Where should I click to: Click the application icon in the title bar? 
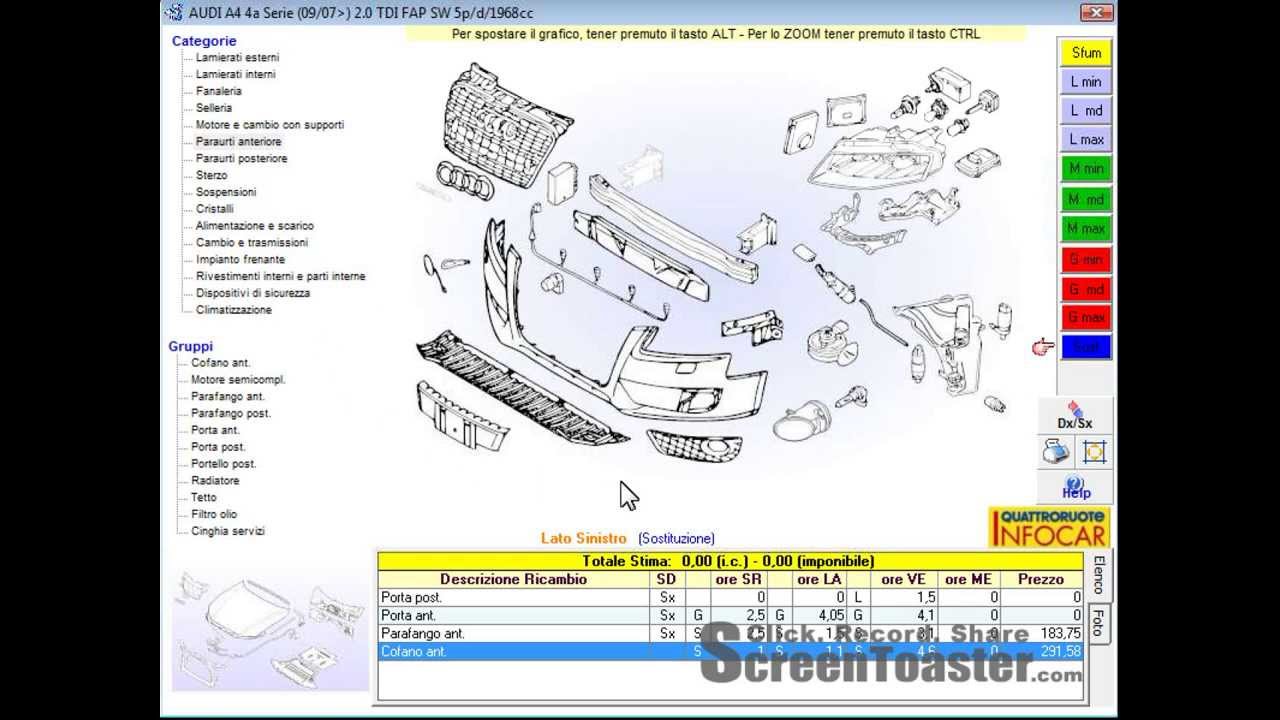click(174, 12)
